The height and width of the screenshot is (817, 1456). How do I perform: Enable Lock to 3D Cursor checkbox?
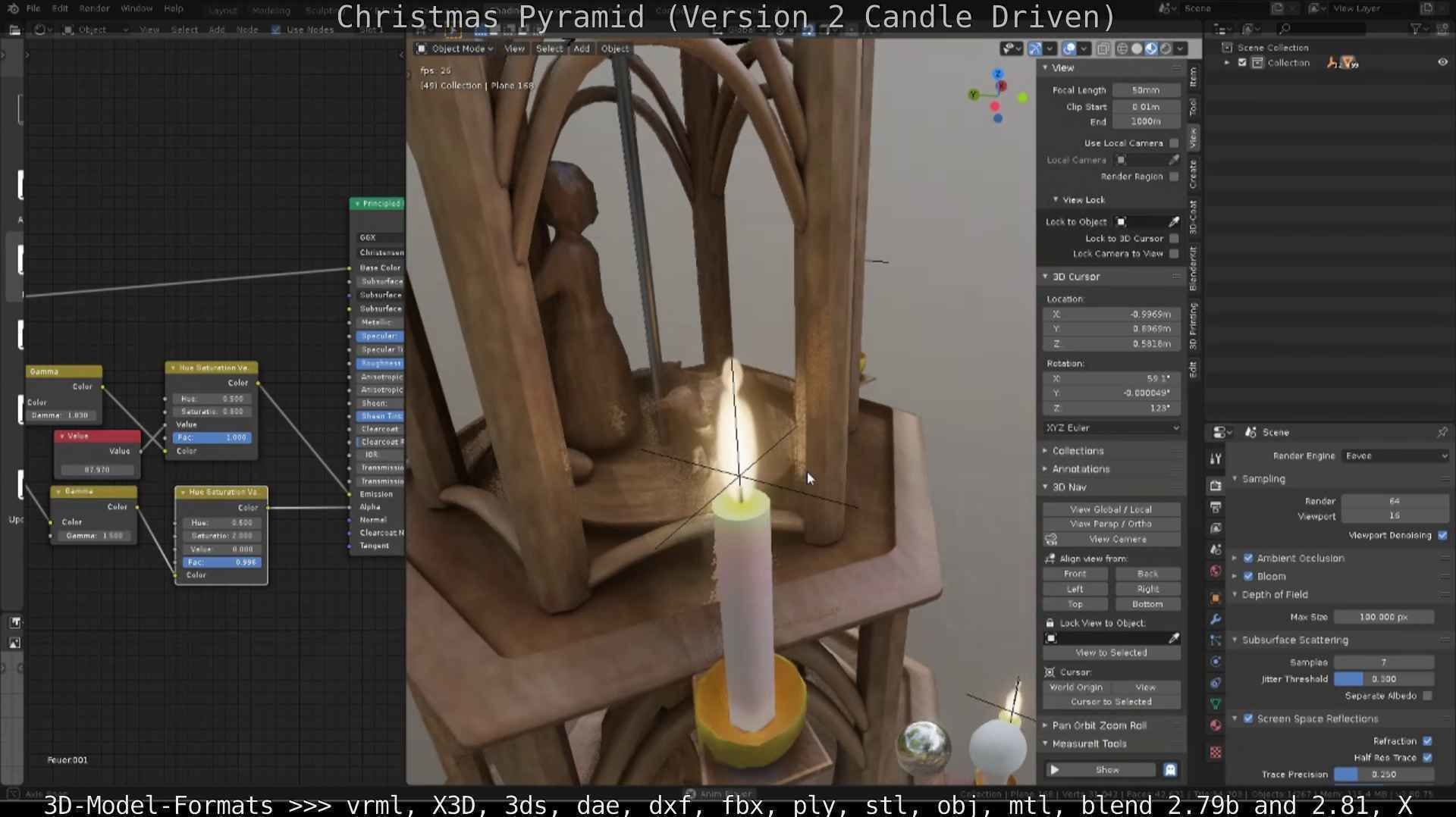(x=1174, y=239)
